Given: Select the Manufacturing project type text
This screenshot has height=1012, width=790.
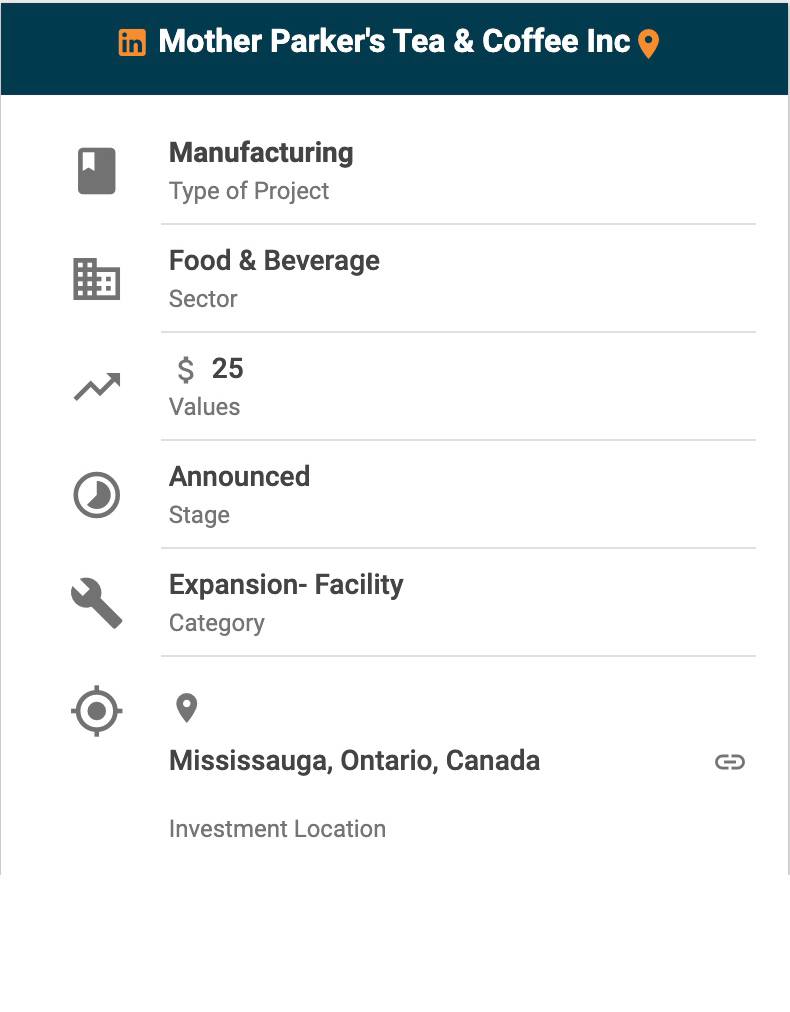Looking at the screenshot, I should click(x=261, y=153).
